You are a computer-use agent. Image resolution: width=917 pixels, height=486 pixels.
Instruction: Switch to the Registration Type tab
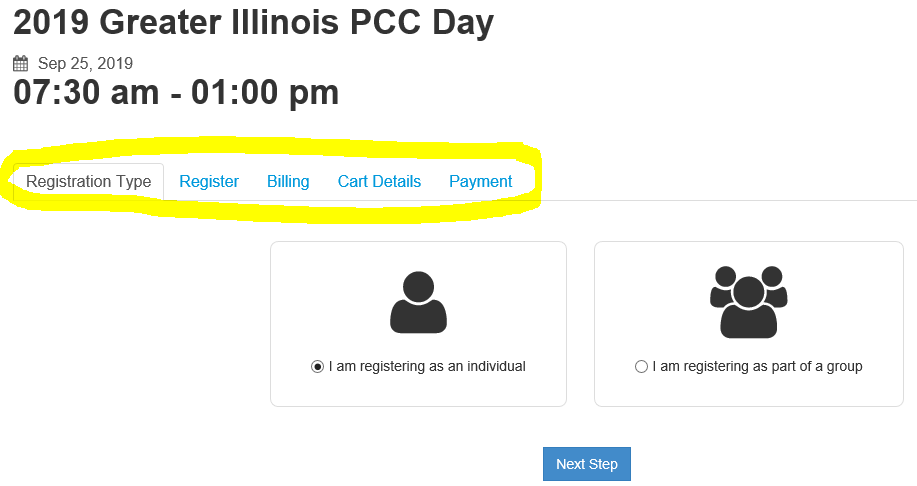tap(88, 182)
